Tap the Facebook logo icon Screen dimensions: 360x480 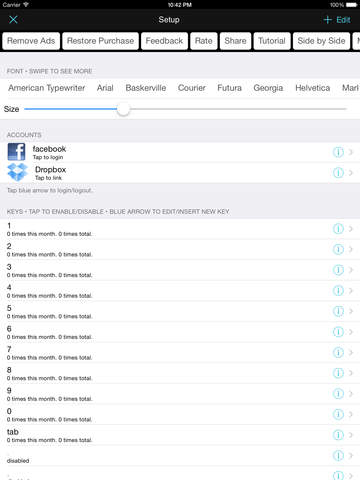click(16, 152)
